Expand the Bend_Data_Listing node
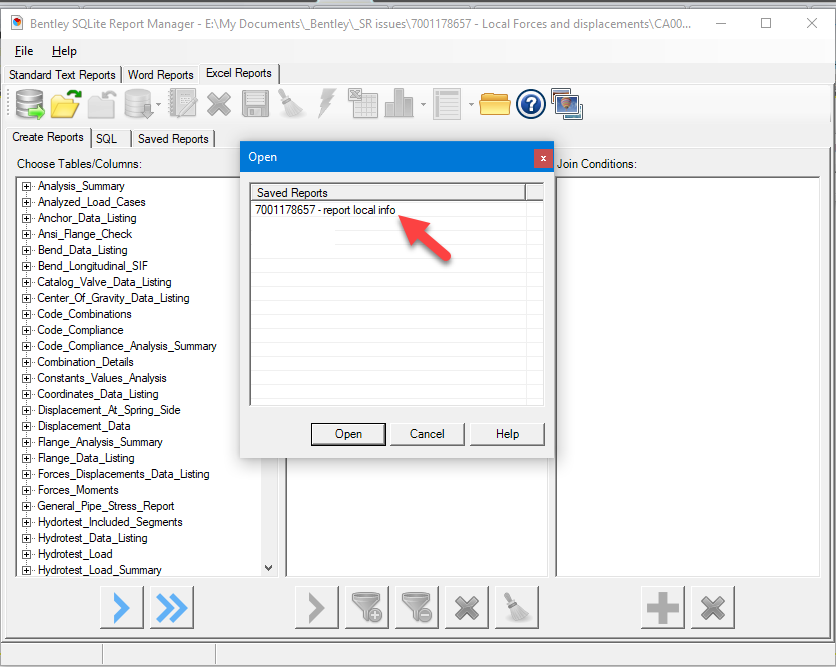The height and width of the screenshot is (667, 836). click(x=26, y=250)
